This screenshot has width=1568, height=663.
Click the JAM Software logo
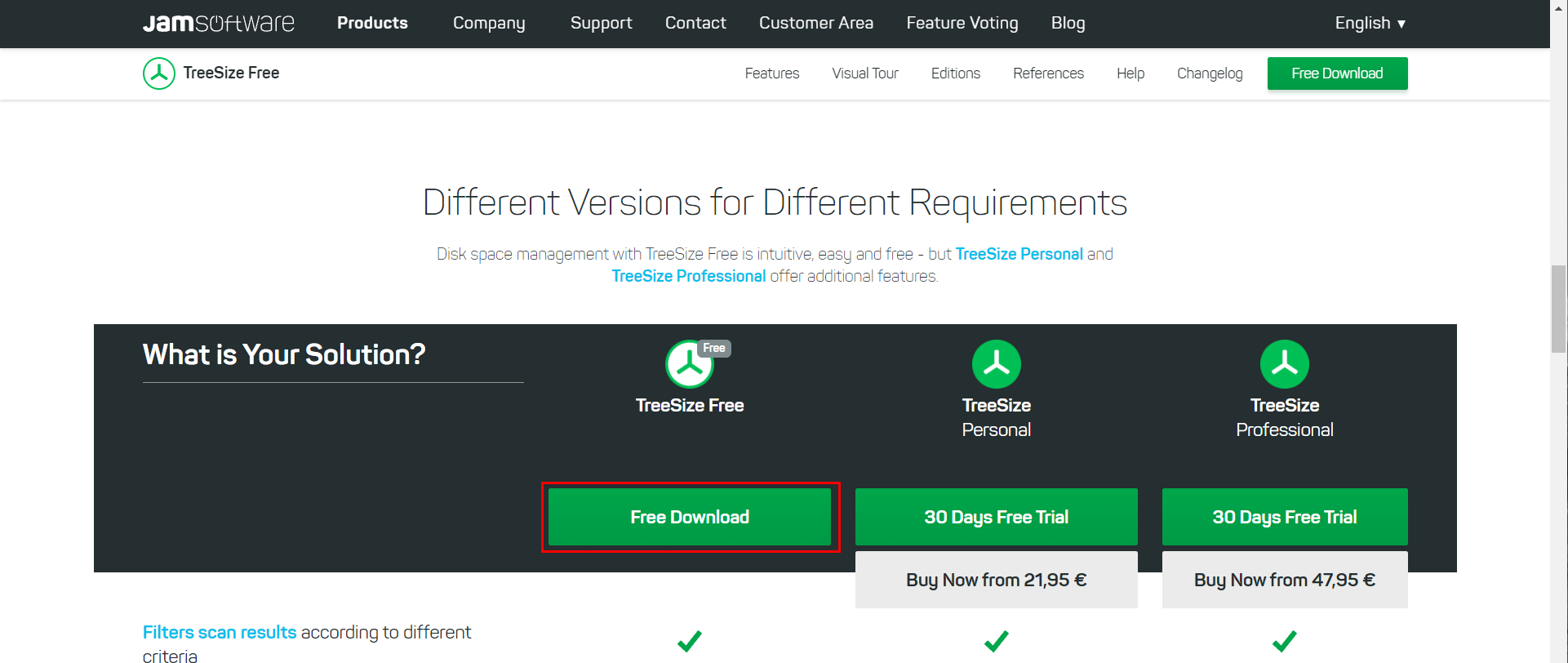(218, 23)
